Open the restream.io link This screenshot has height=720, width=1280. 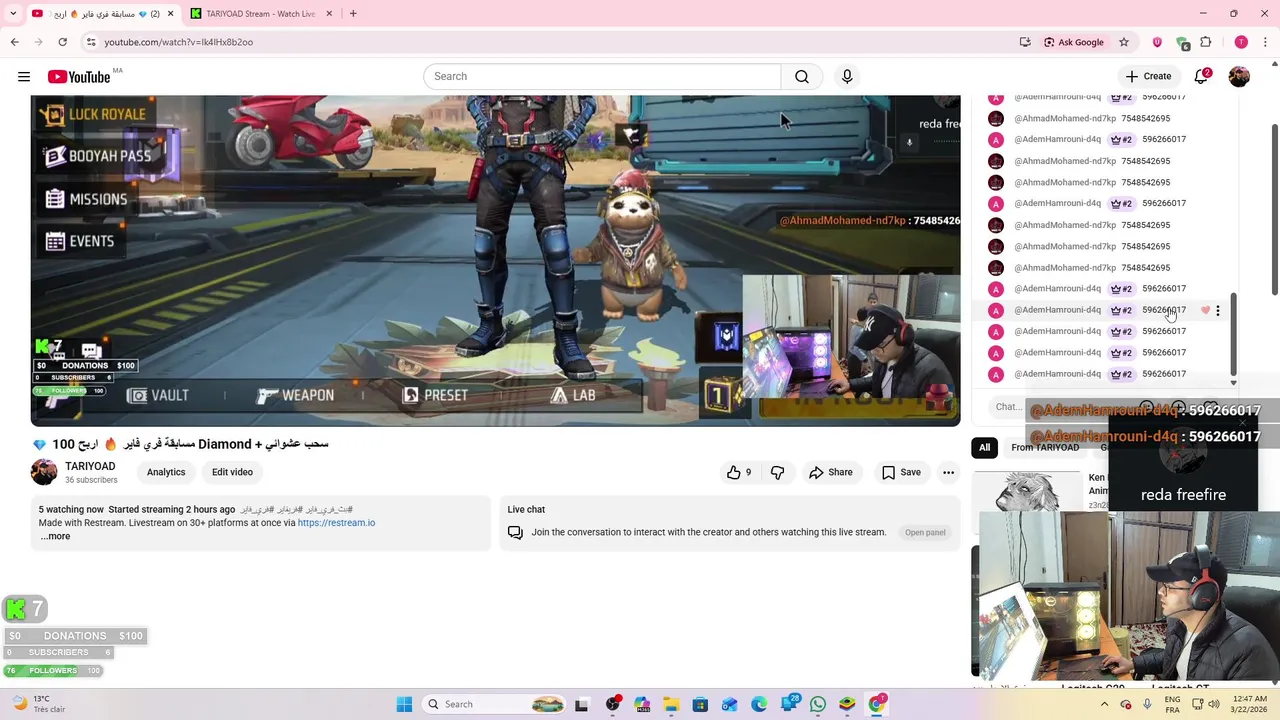pos(336,523)
